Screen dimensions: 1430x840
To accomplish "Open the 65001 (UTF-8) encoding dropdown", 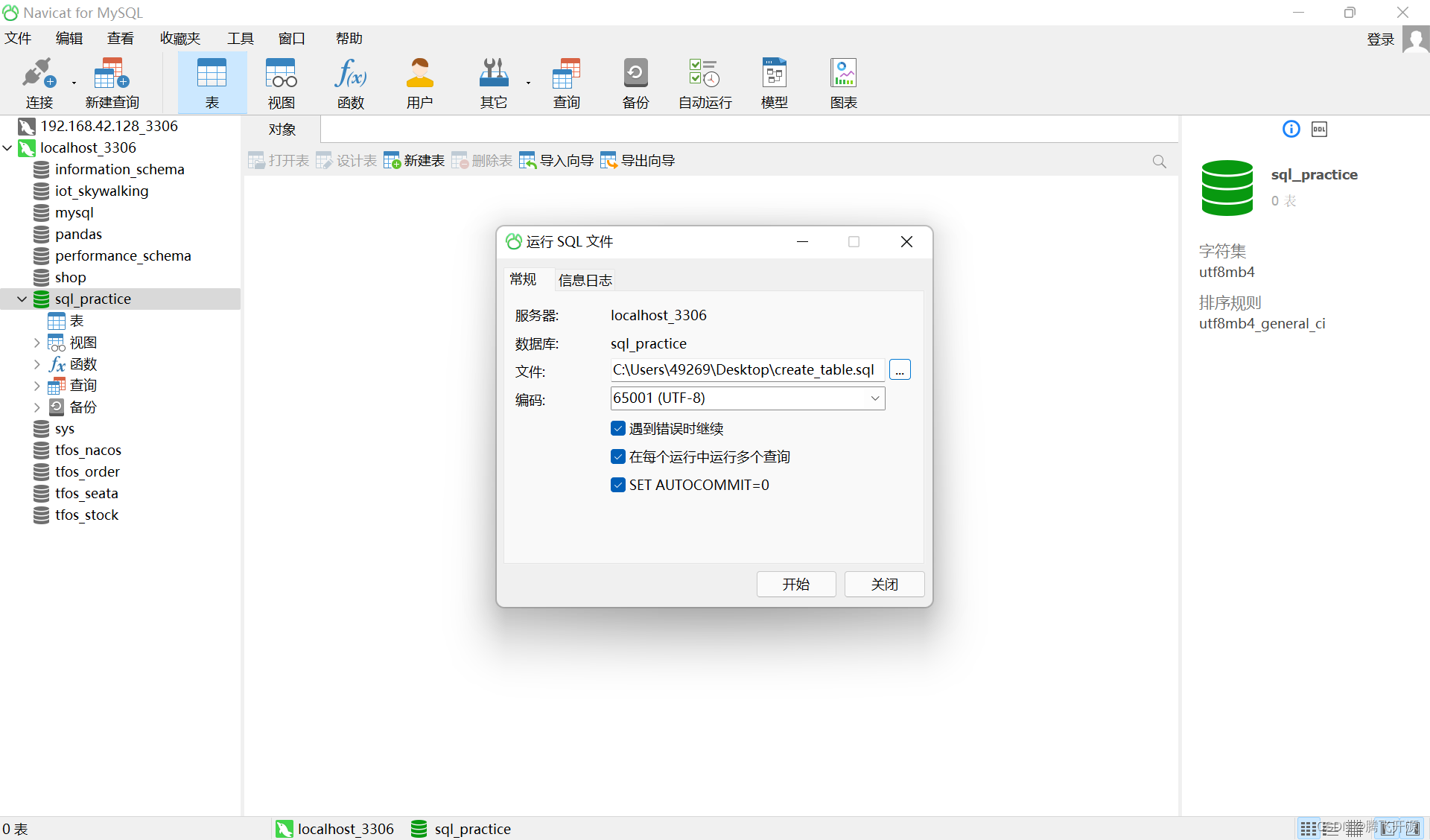I will (874, 398).
